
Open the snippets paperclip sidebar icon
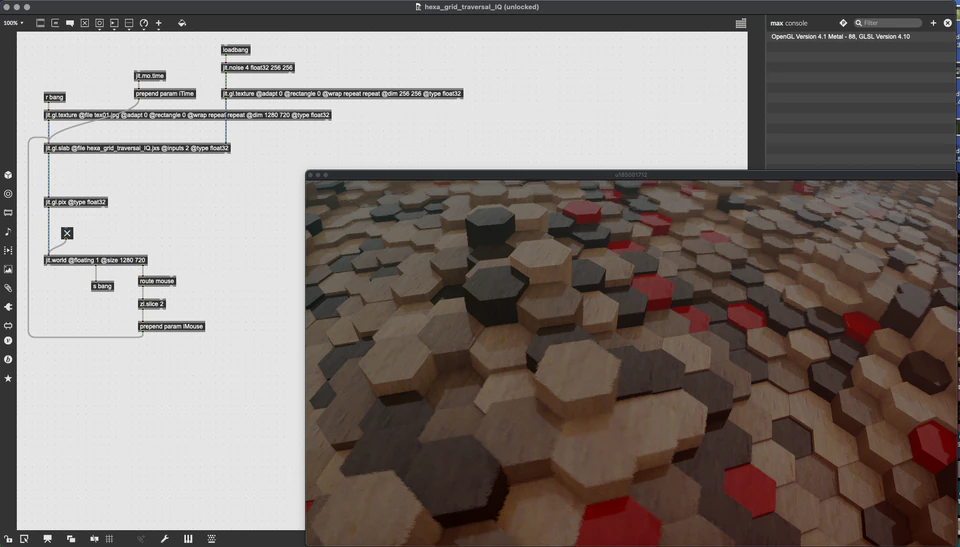click(8, 288)
